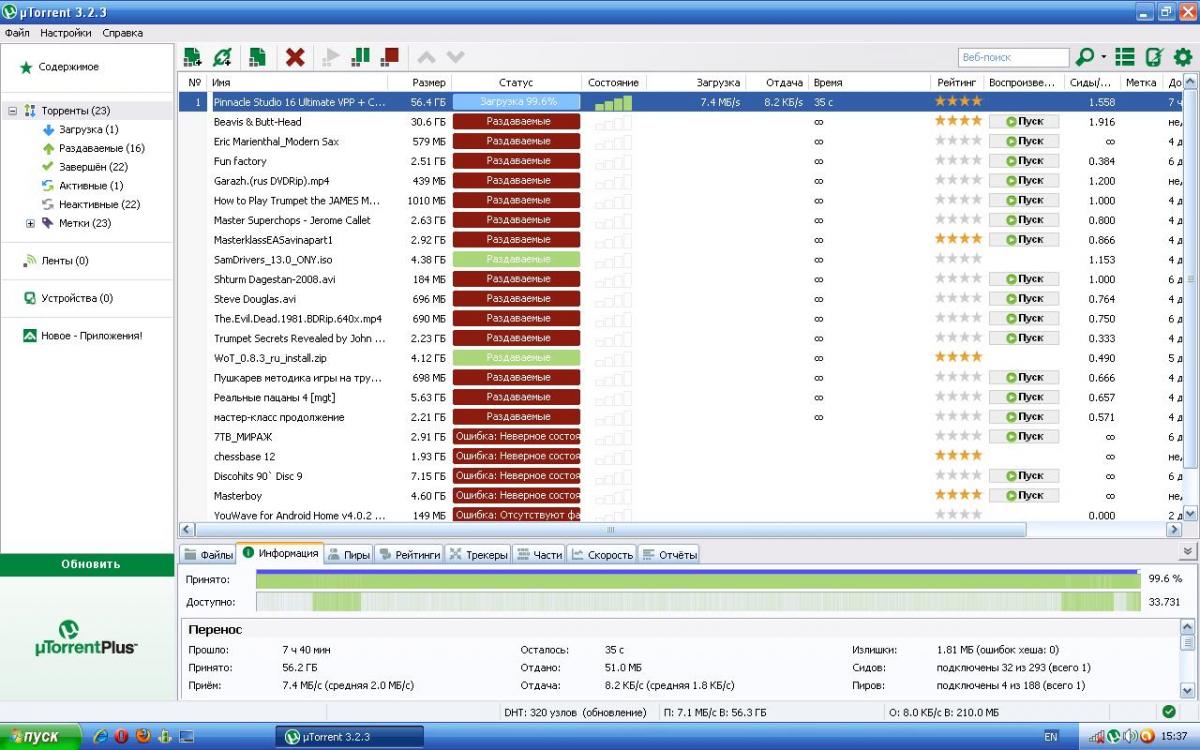Click the remote devices phone icon
1200x750 pixels.
click(x=1154, y=57)
